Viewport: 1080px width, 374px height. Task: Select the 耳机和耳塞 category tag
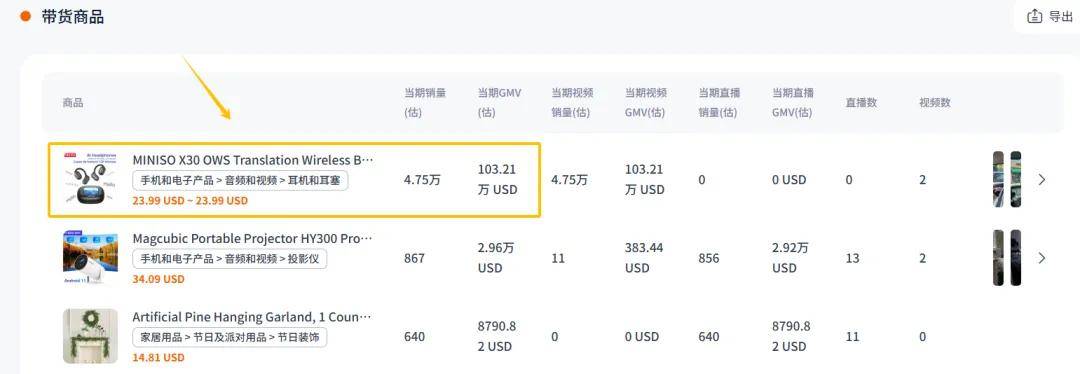317,180
